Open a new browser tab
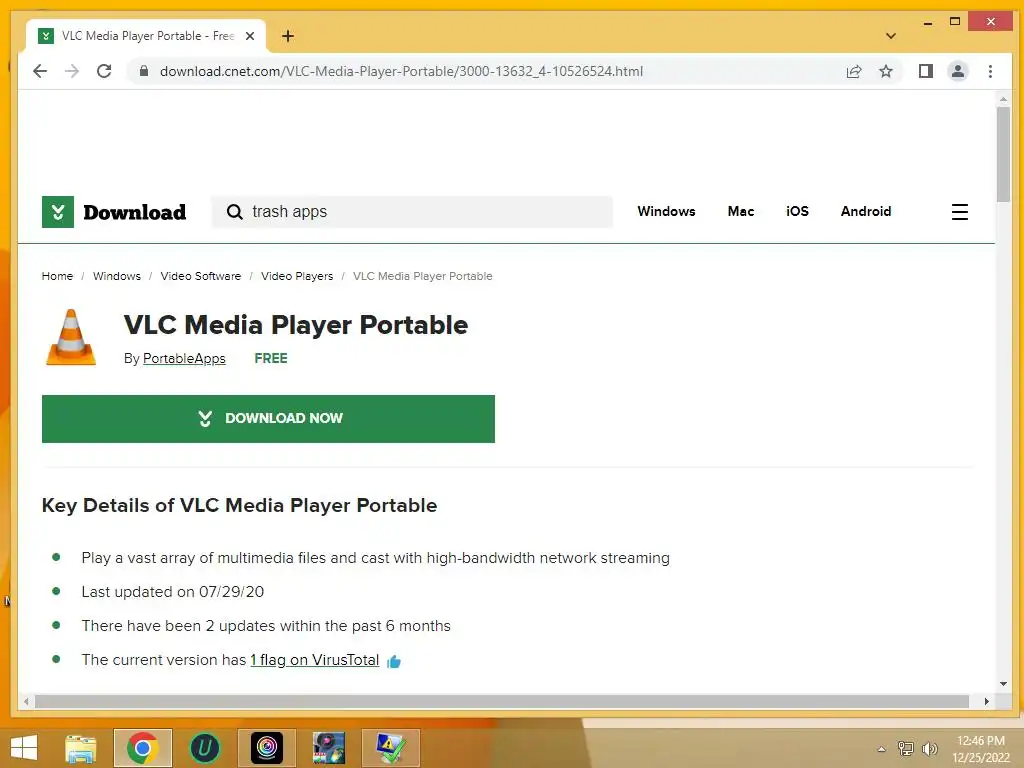 (x=288, y=36)
